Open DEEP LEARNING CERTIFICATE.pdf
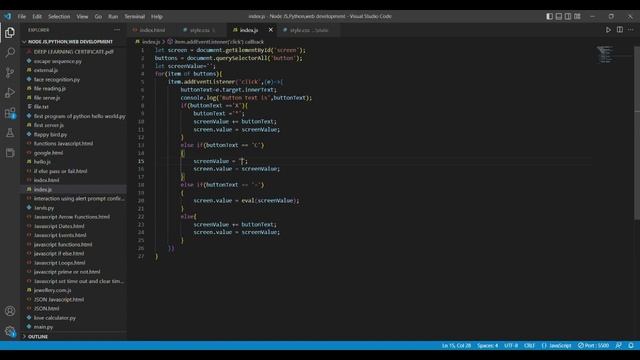The height and width of the screenshot is (360, 640). pos(73,52)
